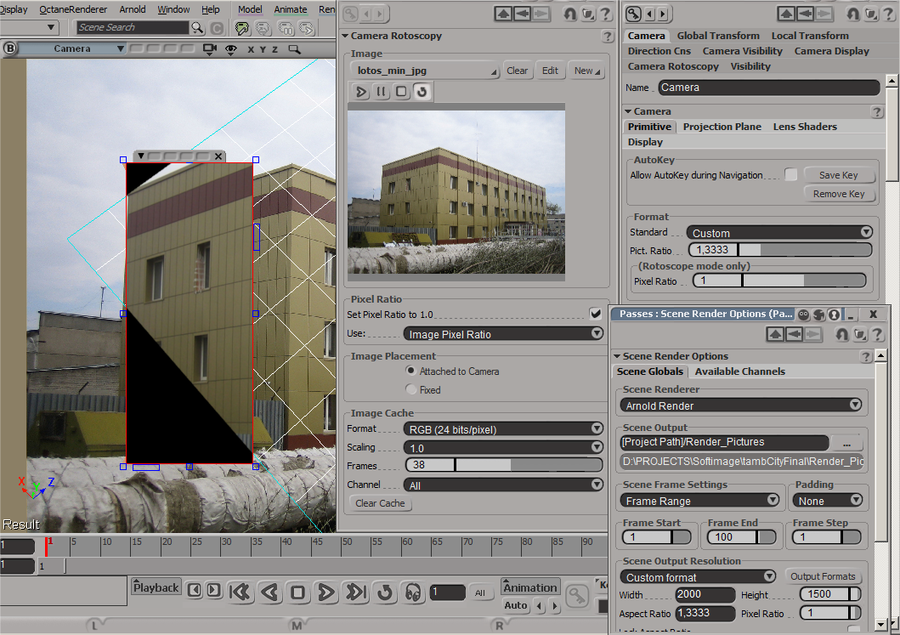
Task: Click the Clear Cache button
Action: (380, 504)
